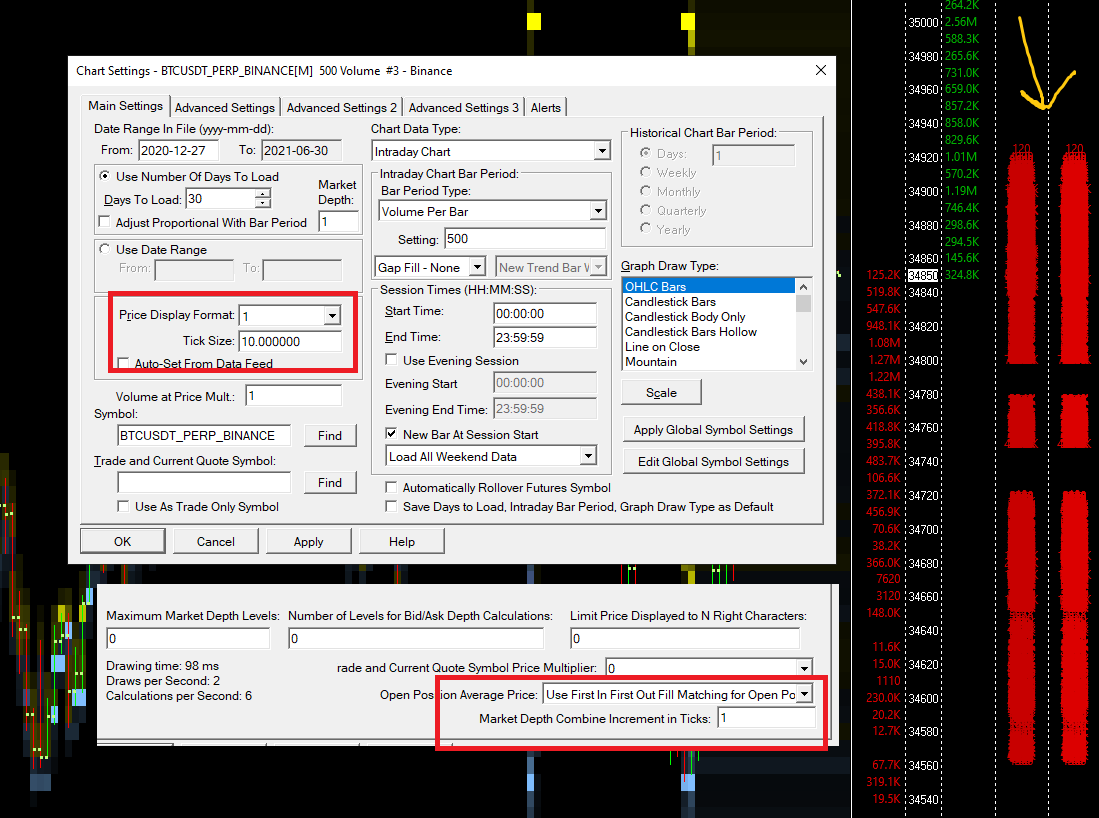
Task: Enable Use Evening Session
Action: tap(391, 360)
